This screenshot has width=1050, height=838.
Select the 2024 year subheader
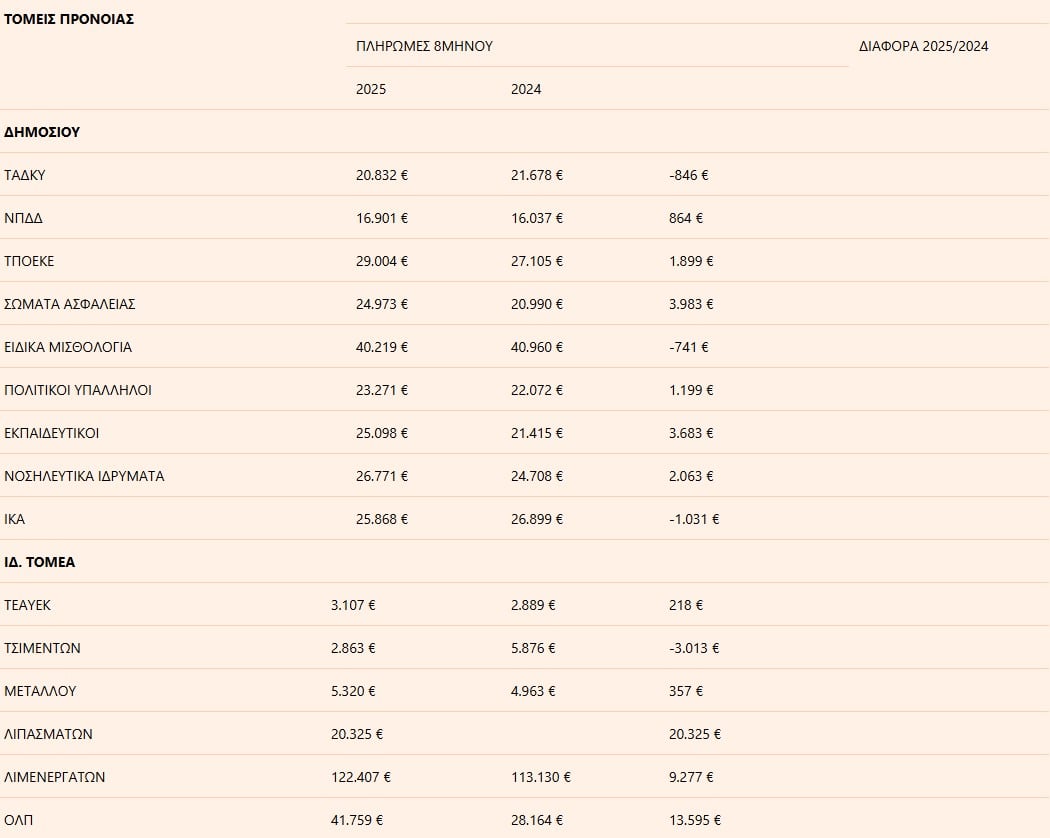click(526, 89)
